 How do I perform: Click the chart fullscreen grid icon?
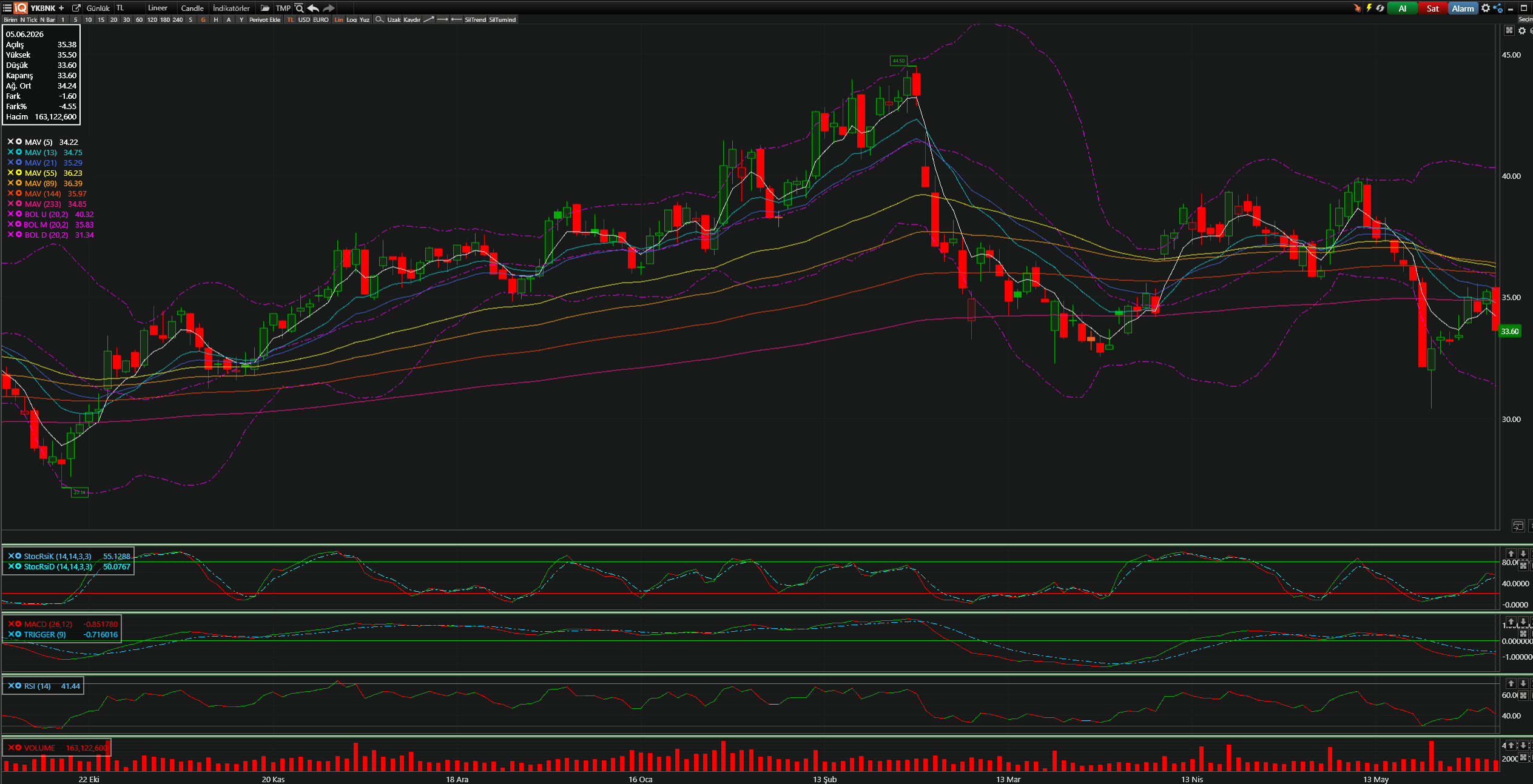tap(1509, 30)
